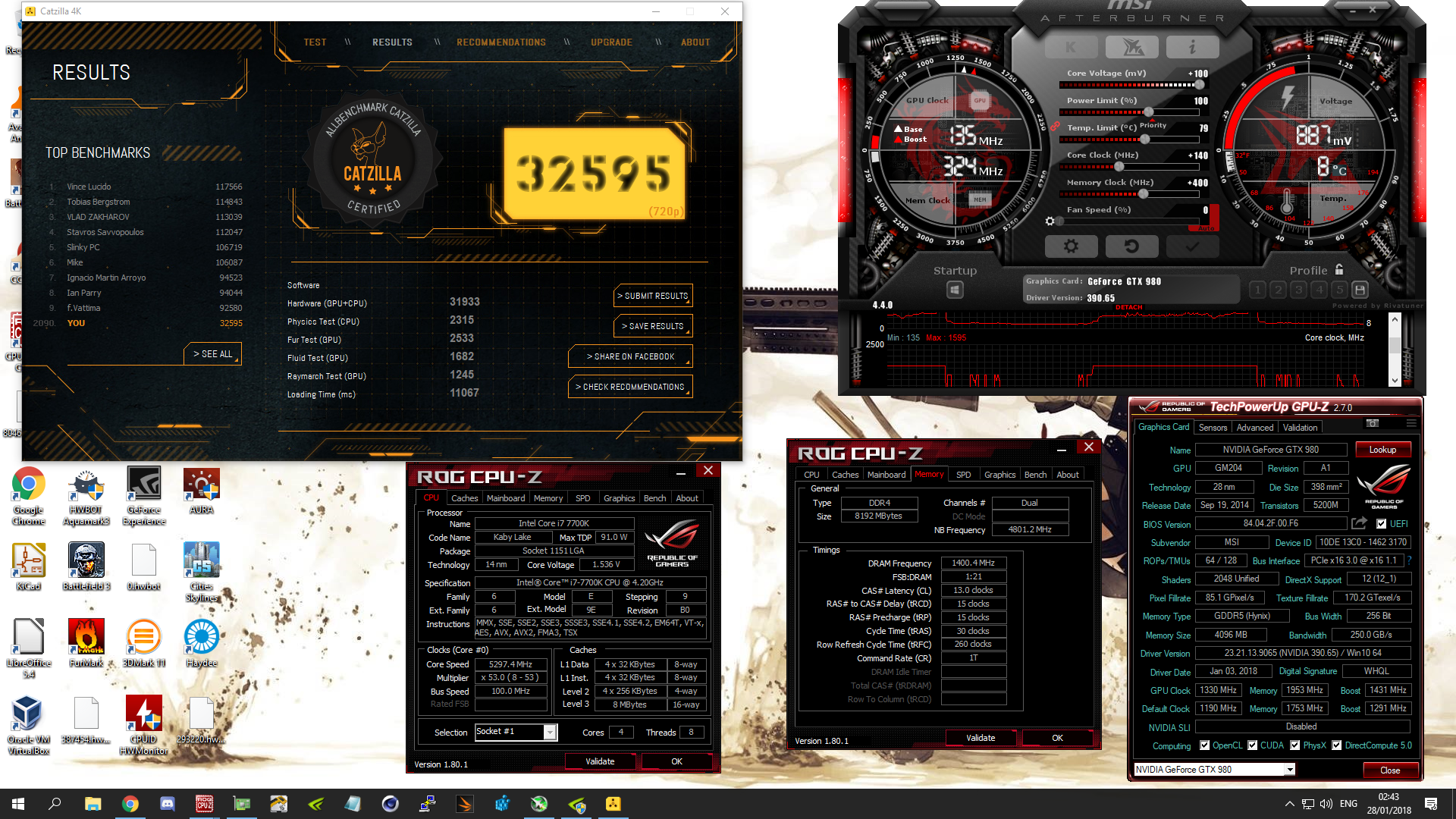The image size is (1456, 819).
Task: Toggle the fan speed Auto button in Afterburner
Action: tap(1206, 228)
